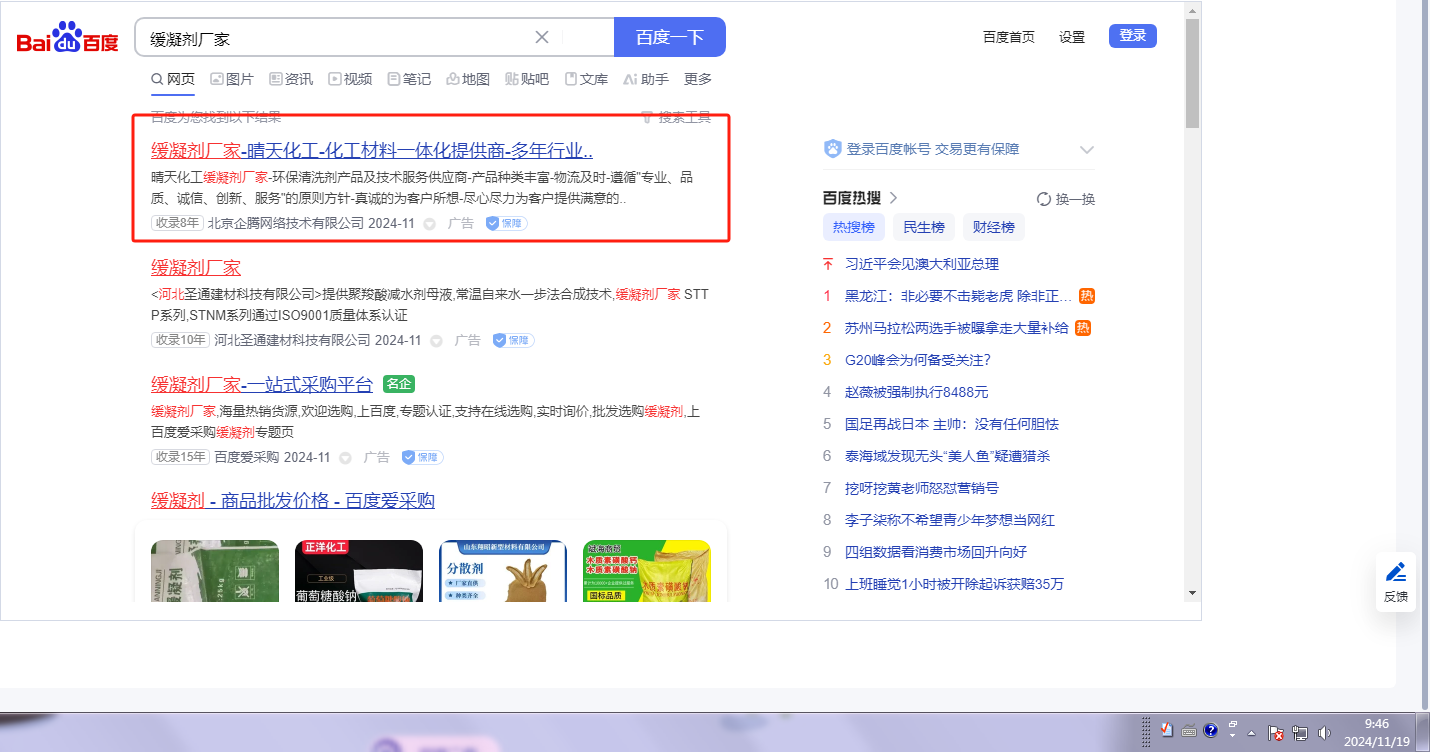The image size is (1430, 752).
Task: Open result titled 缓凝剂厂家-晴天化工
Action: (372, 151)
